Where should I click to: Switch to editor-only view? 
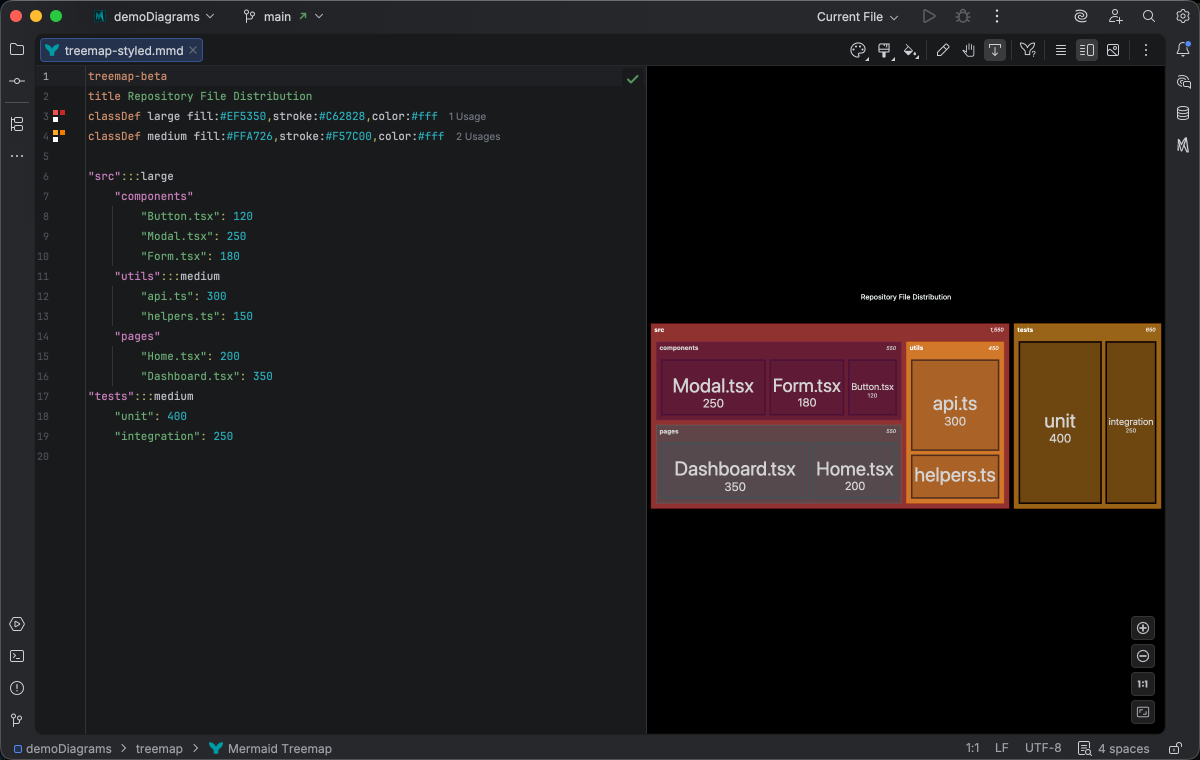click(1061, 50)
